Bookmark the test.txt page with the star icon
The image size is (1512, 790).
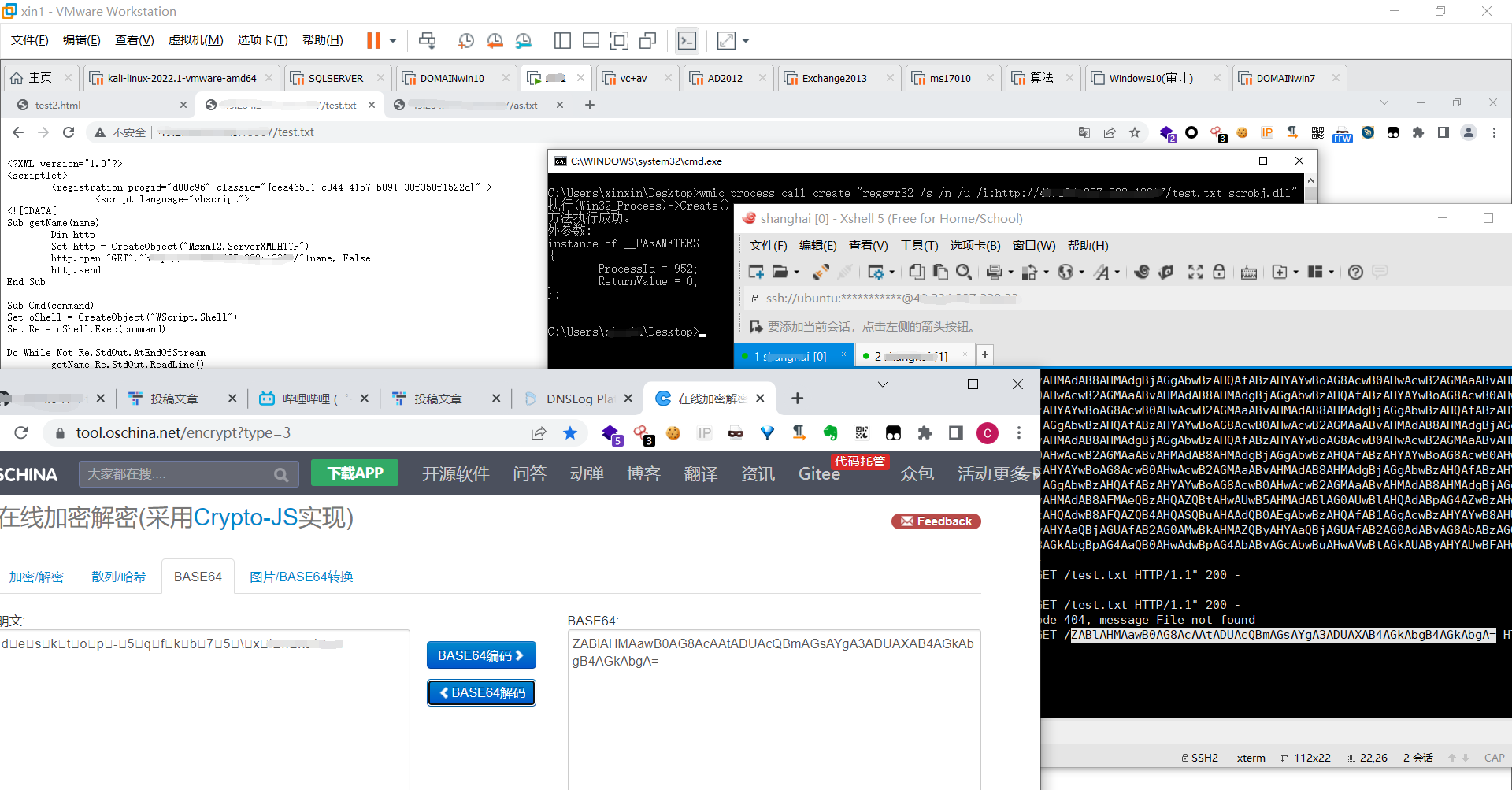tap(1135, 132)
